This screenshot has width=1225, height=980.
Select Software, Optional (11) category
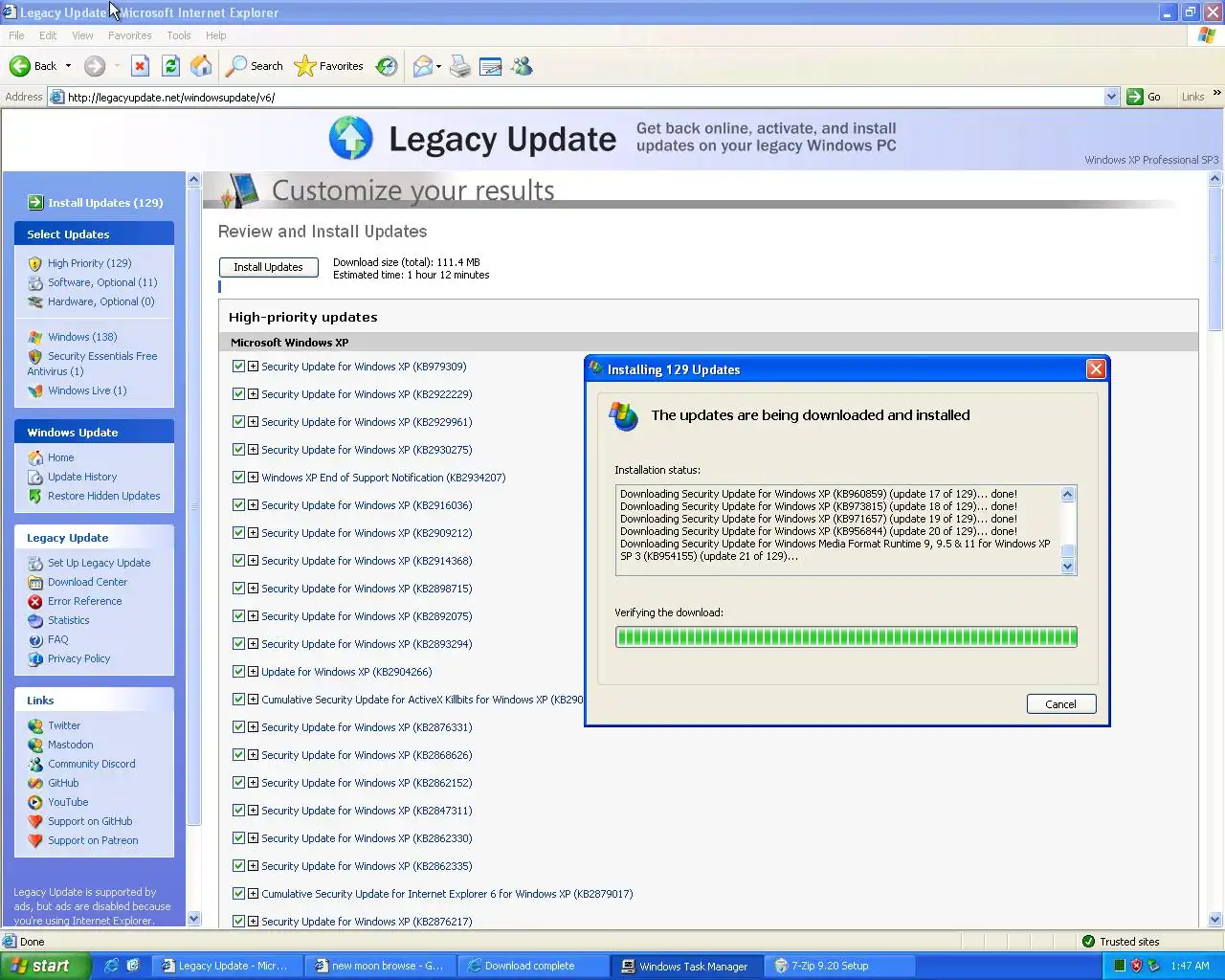pyautogui.click(x=102, y=282)
